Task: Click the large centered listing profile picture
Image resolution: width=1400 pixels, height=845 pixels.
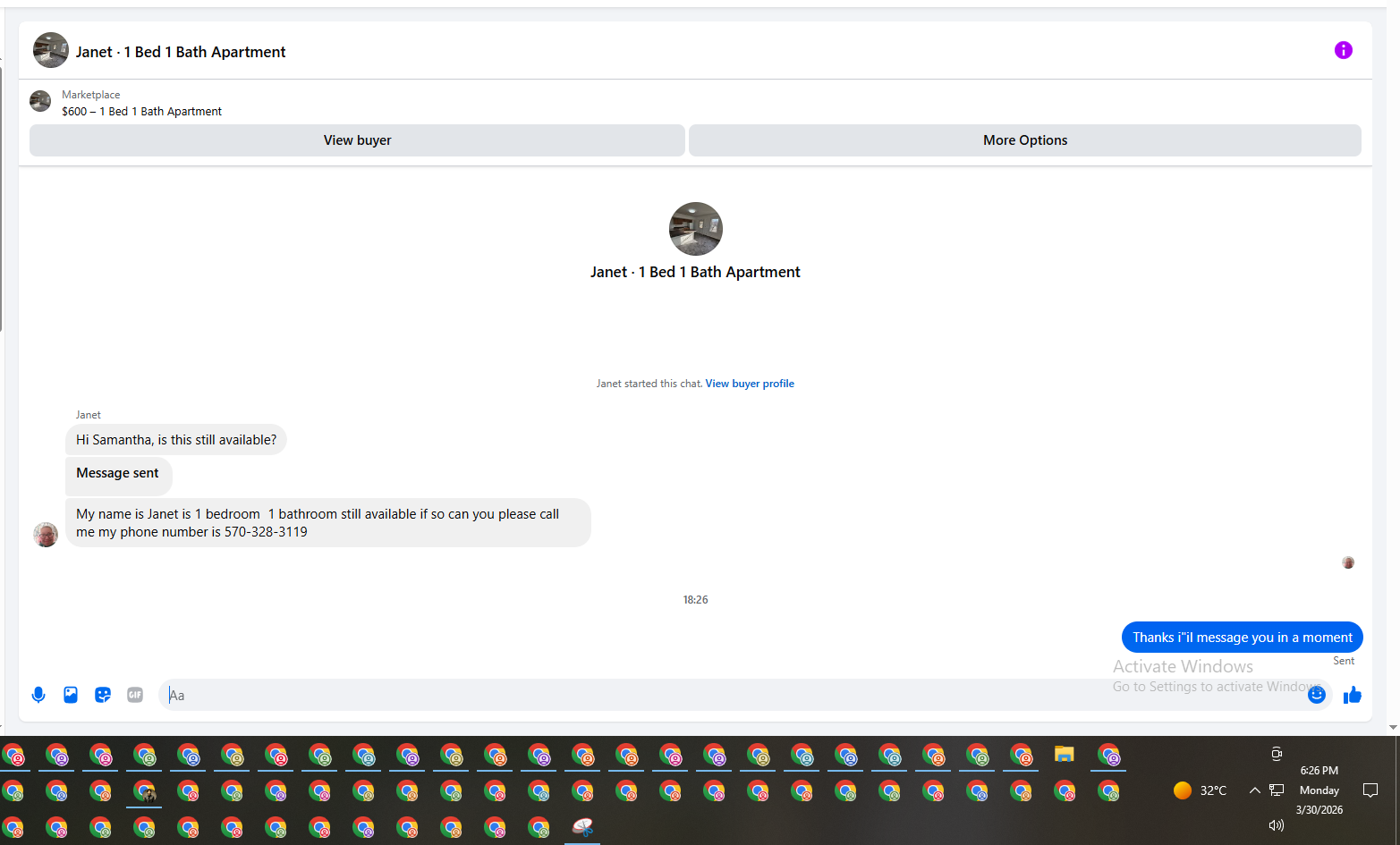Action: pyautogui.click(x=696, y=229)
